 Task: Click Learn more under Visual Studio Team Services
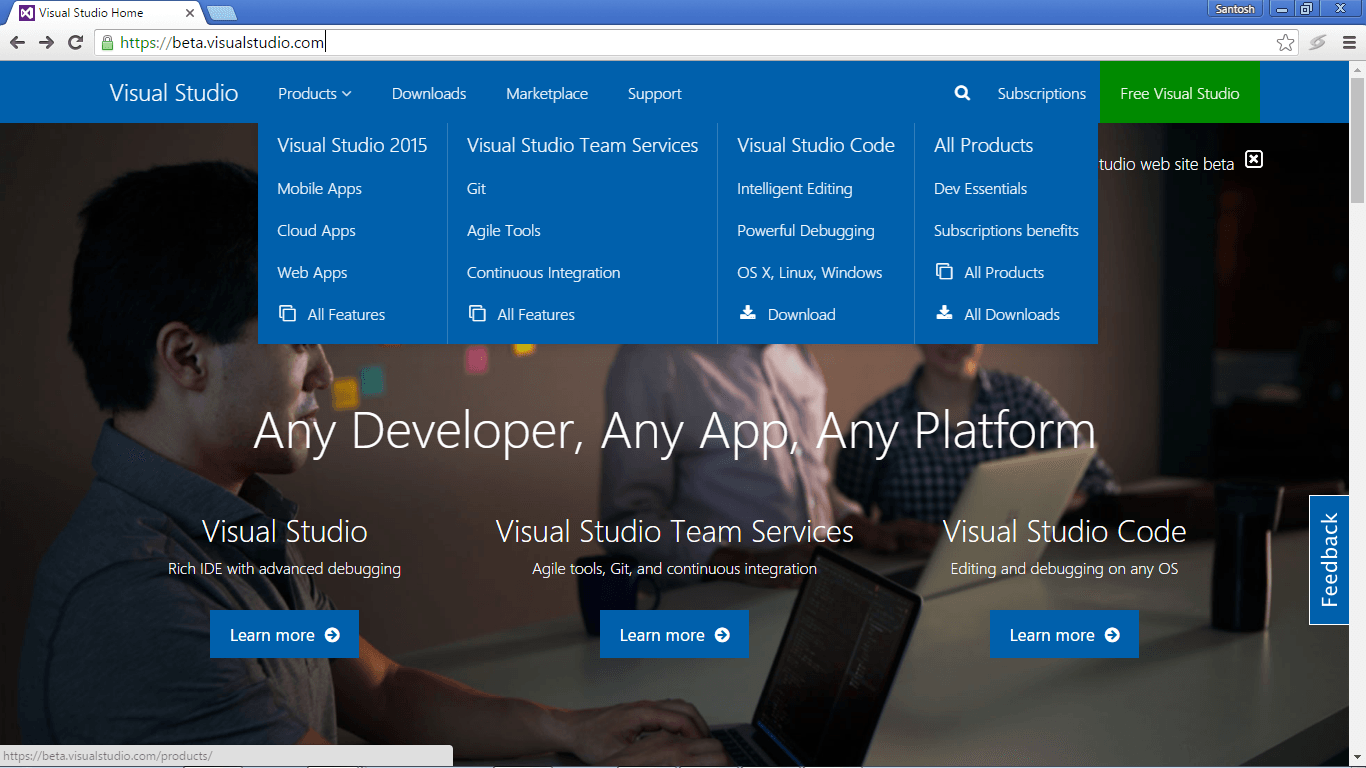(674, 634)
